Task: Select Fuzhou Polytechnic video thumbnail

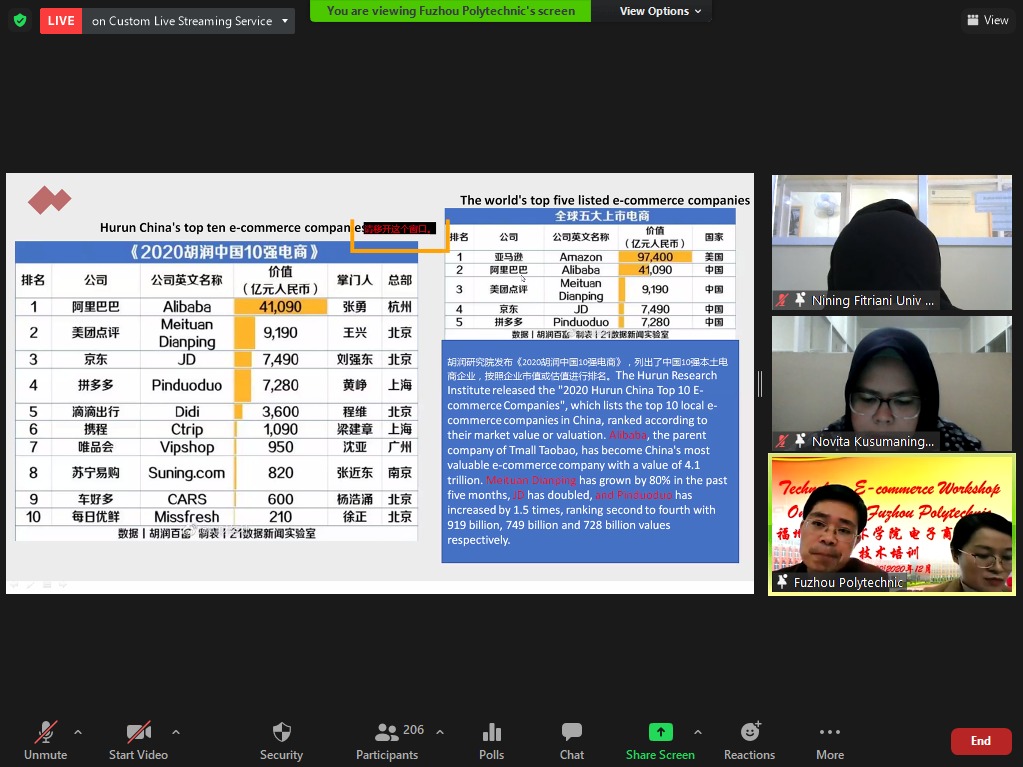Action: (x=892, y=525)
